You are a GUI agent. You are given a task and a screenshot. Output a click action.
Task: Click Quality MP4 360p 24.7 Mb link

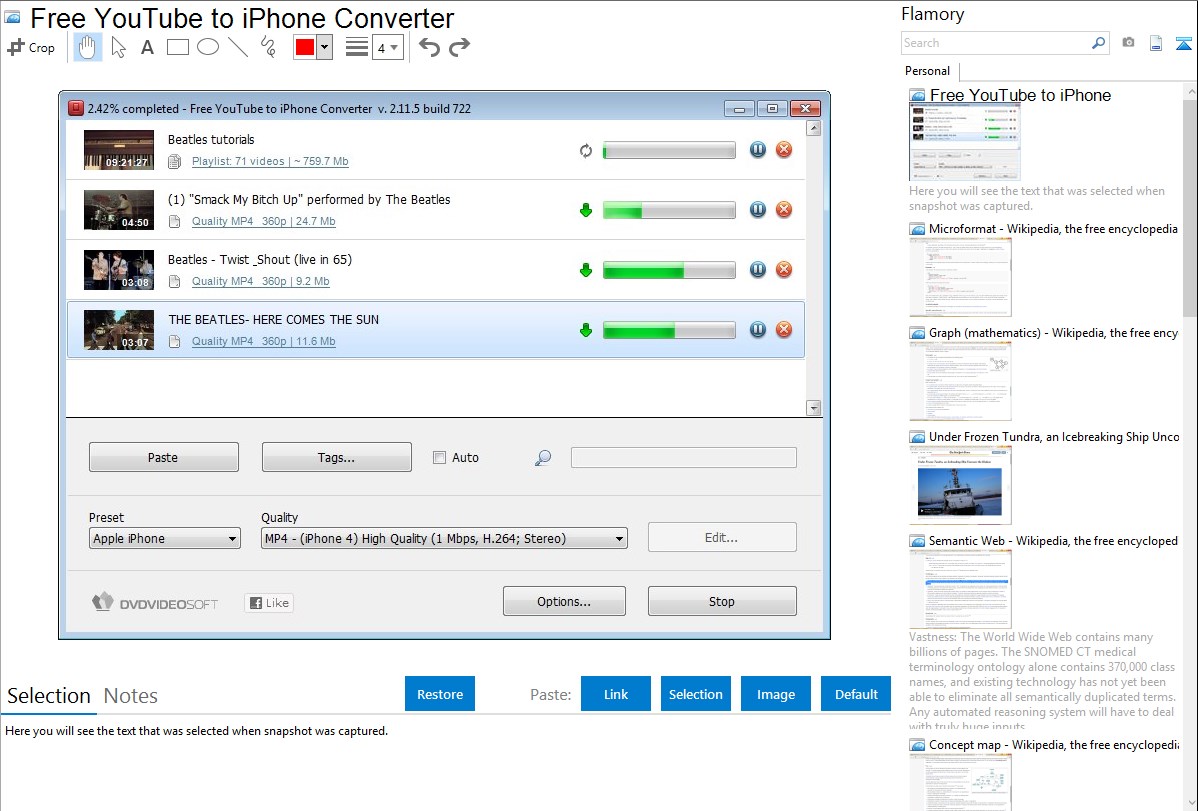[x=264, y=221]
